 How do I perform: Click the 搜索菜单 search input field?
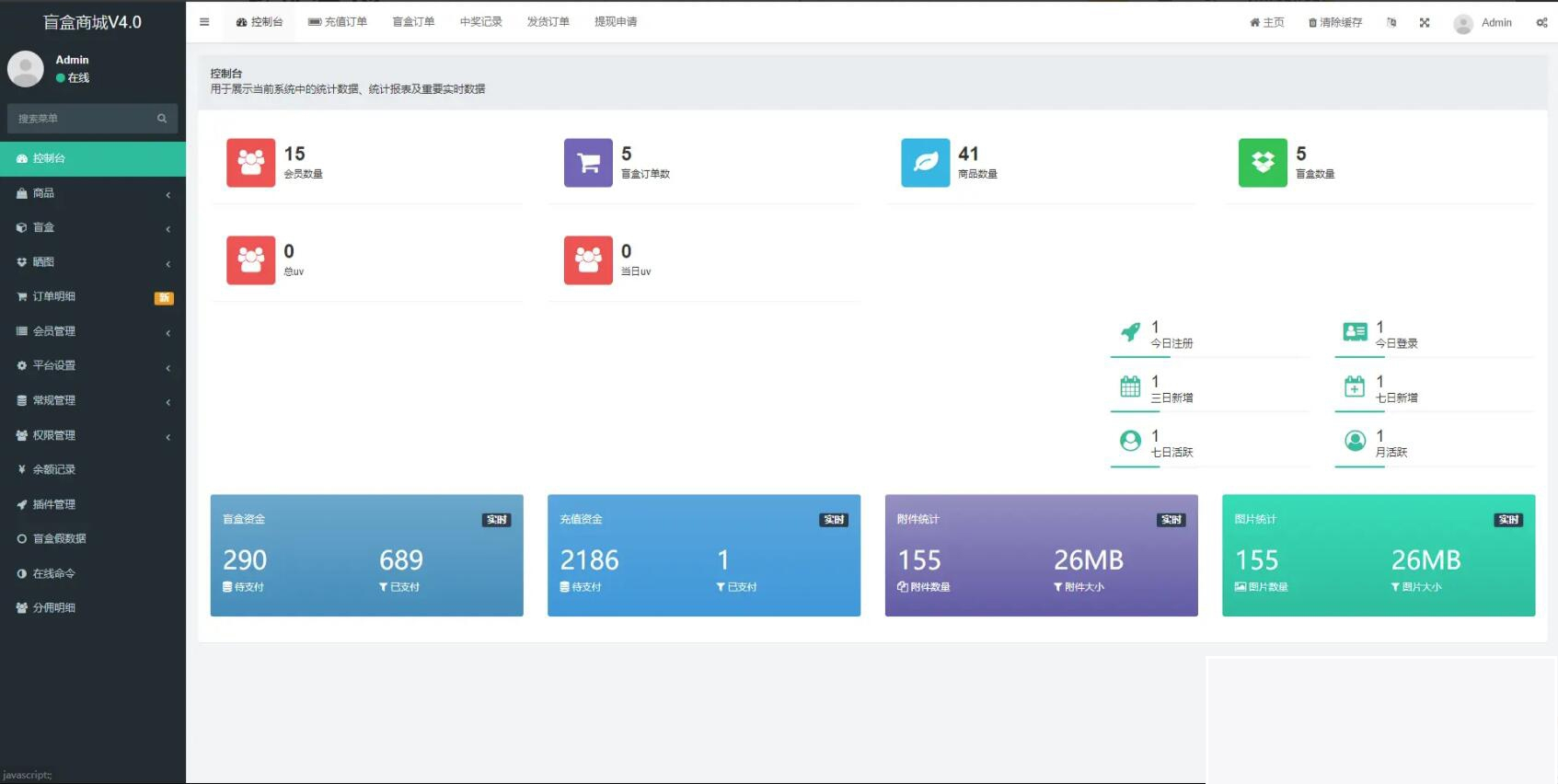click(83, 119)
